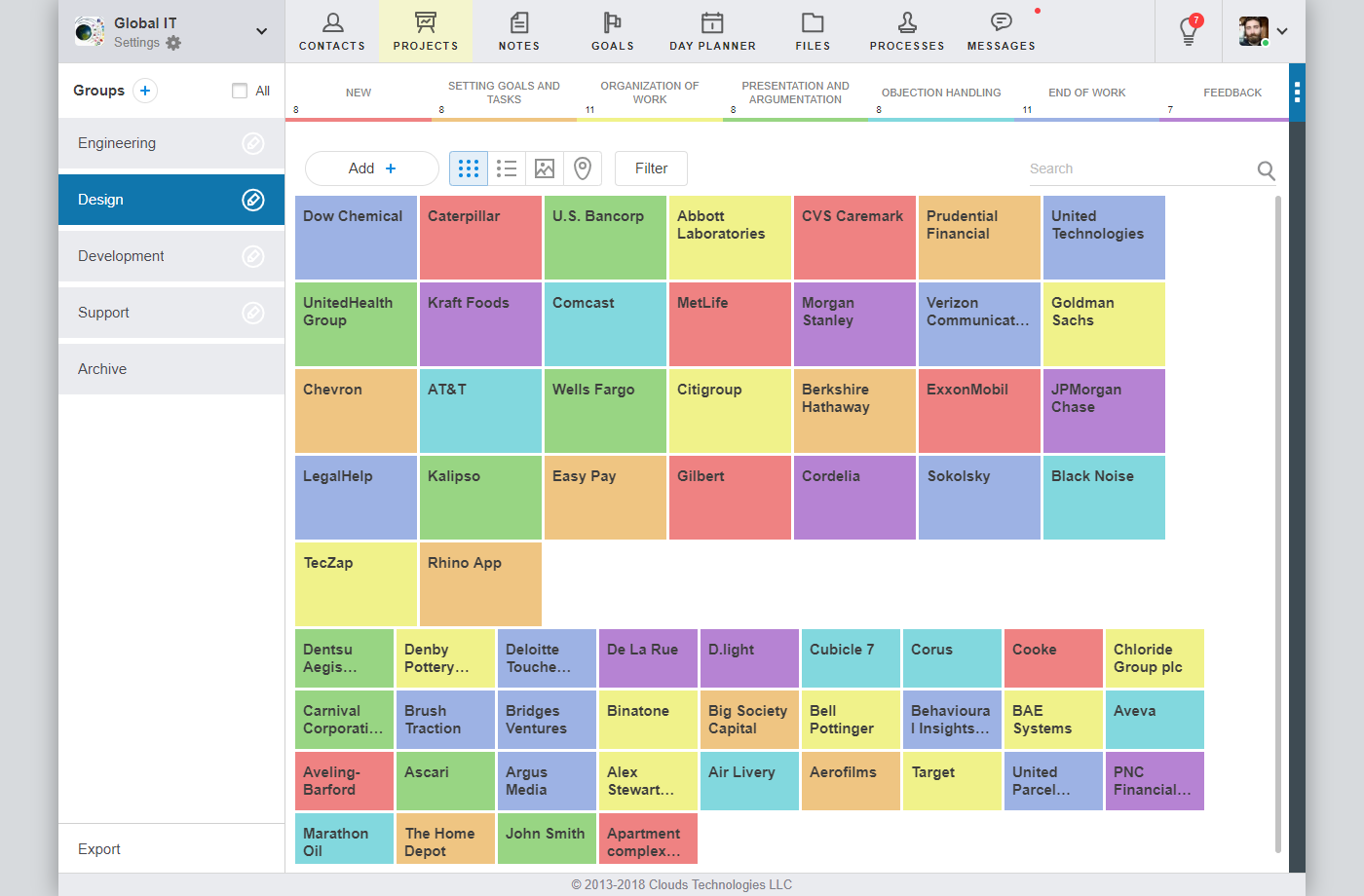Edit the Support group

point(253,313)
